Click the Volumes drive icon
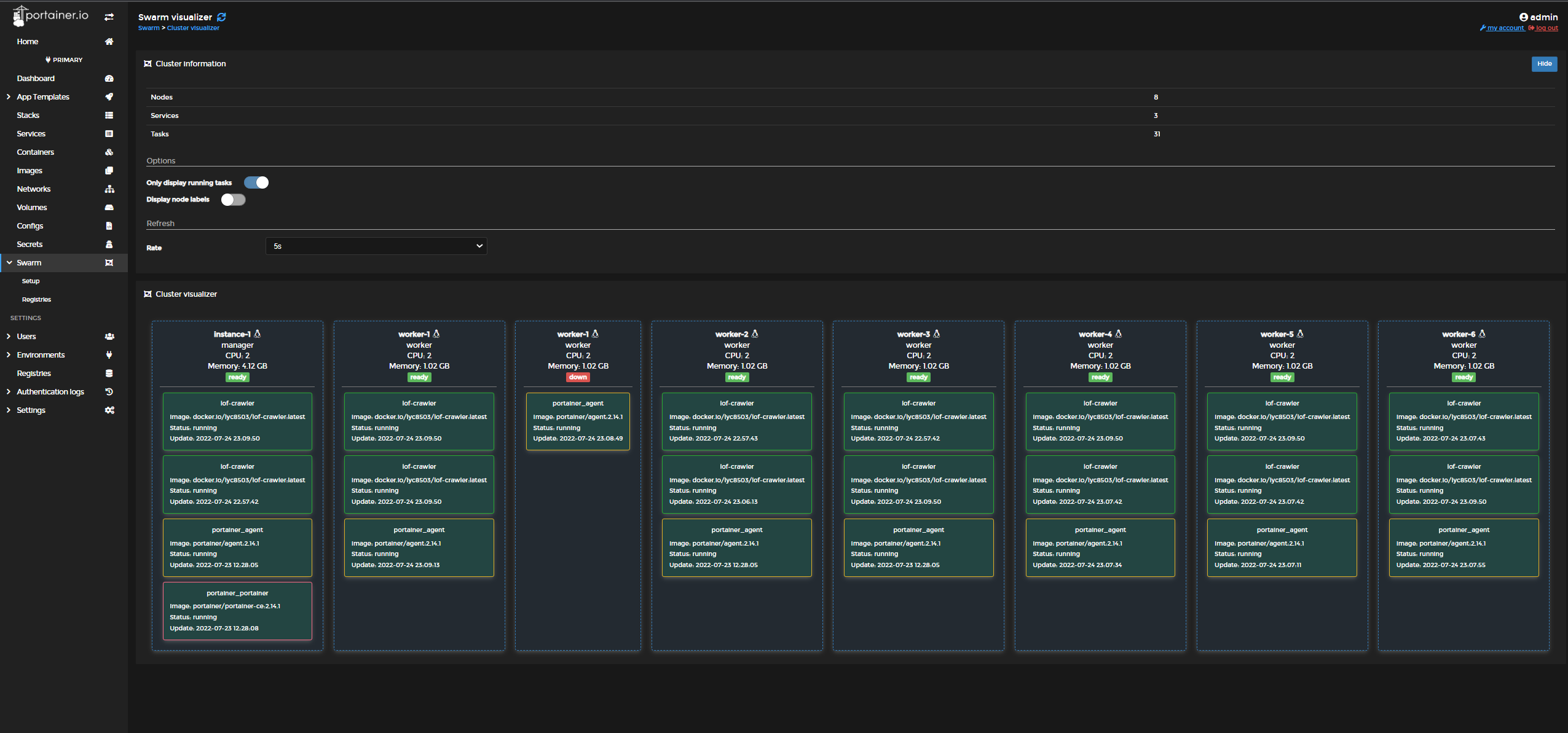 coord(109,208)
